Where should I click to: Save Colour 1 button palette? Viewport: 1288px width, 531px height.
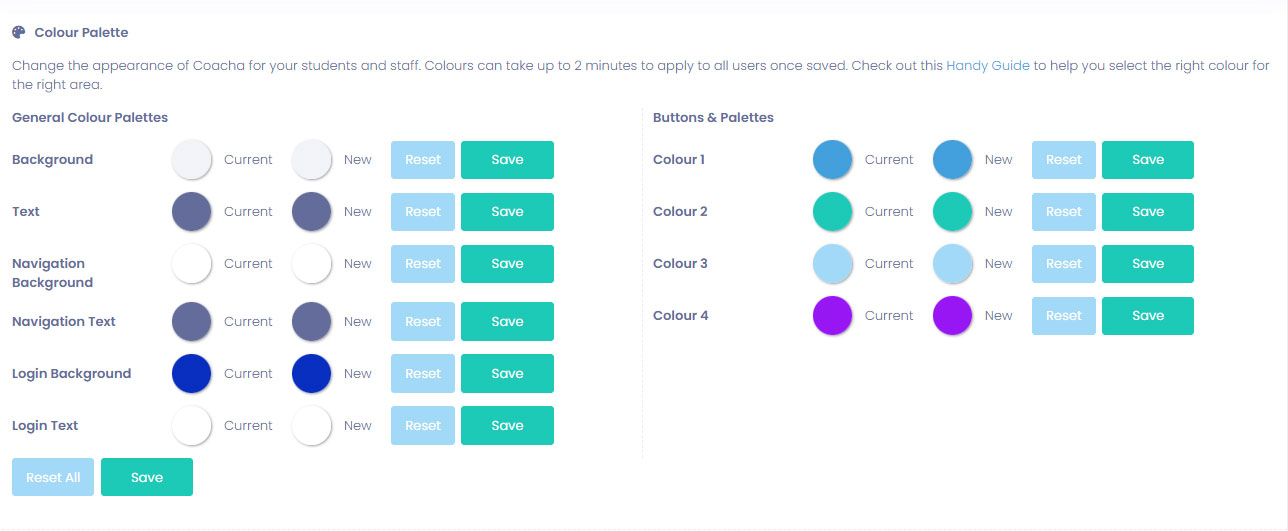(1147, 160)
